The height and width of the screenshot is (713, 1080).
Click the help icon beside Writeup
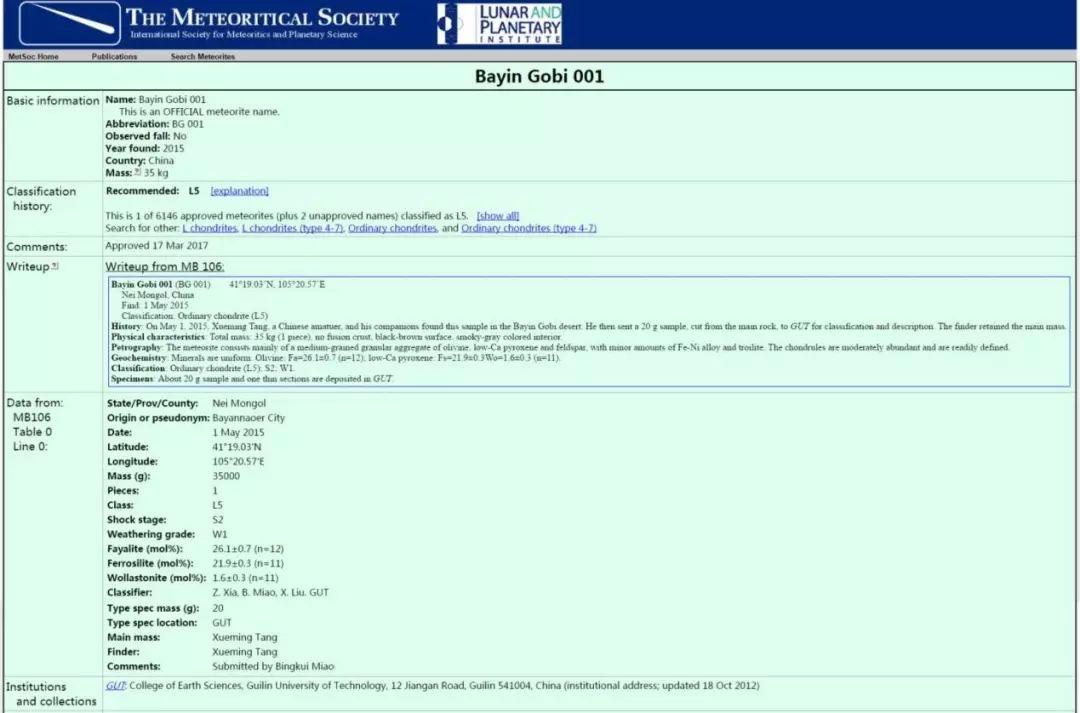55,267
